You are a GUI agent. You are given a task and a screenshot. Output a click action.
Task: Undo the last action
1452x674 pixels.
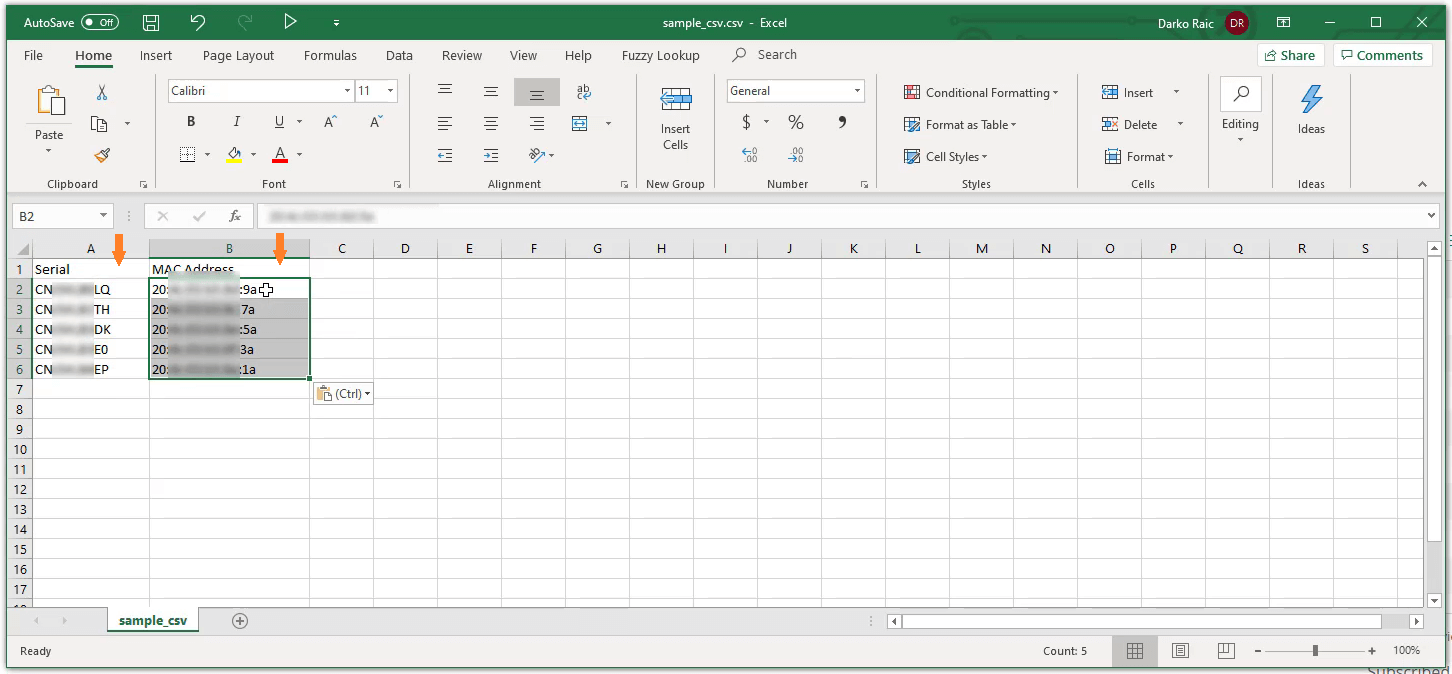click(x=197, y=22)
